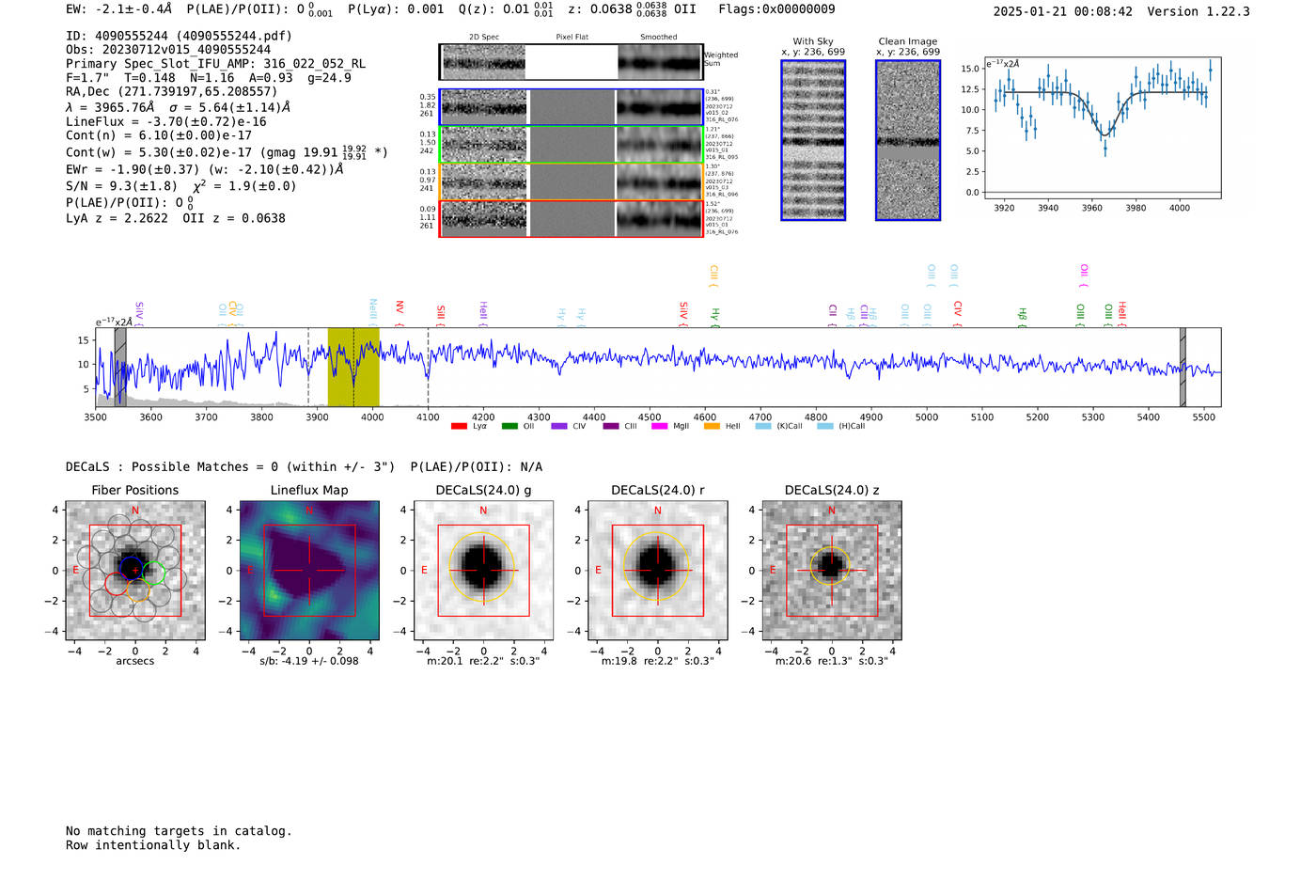Select the red-bordered fiber spectrum row

(x=571, y=219)
